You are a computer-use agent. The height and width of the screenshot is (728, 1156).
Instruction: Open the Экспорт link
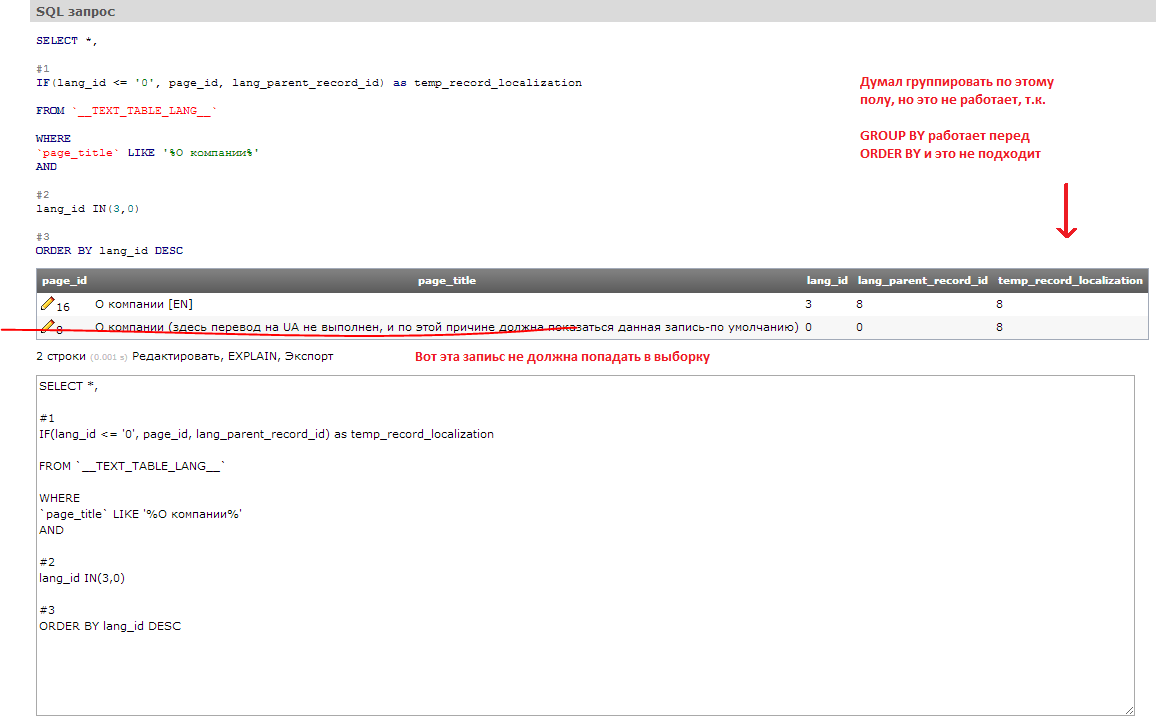pyautogui.click(x=308, y=356)
